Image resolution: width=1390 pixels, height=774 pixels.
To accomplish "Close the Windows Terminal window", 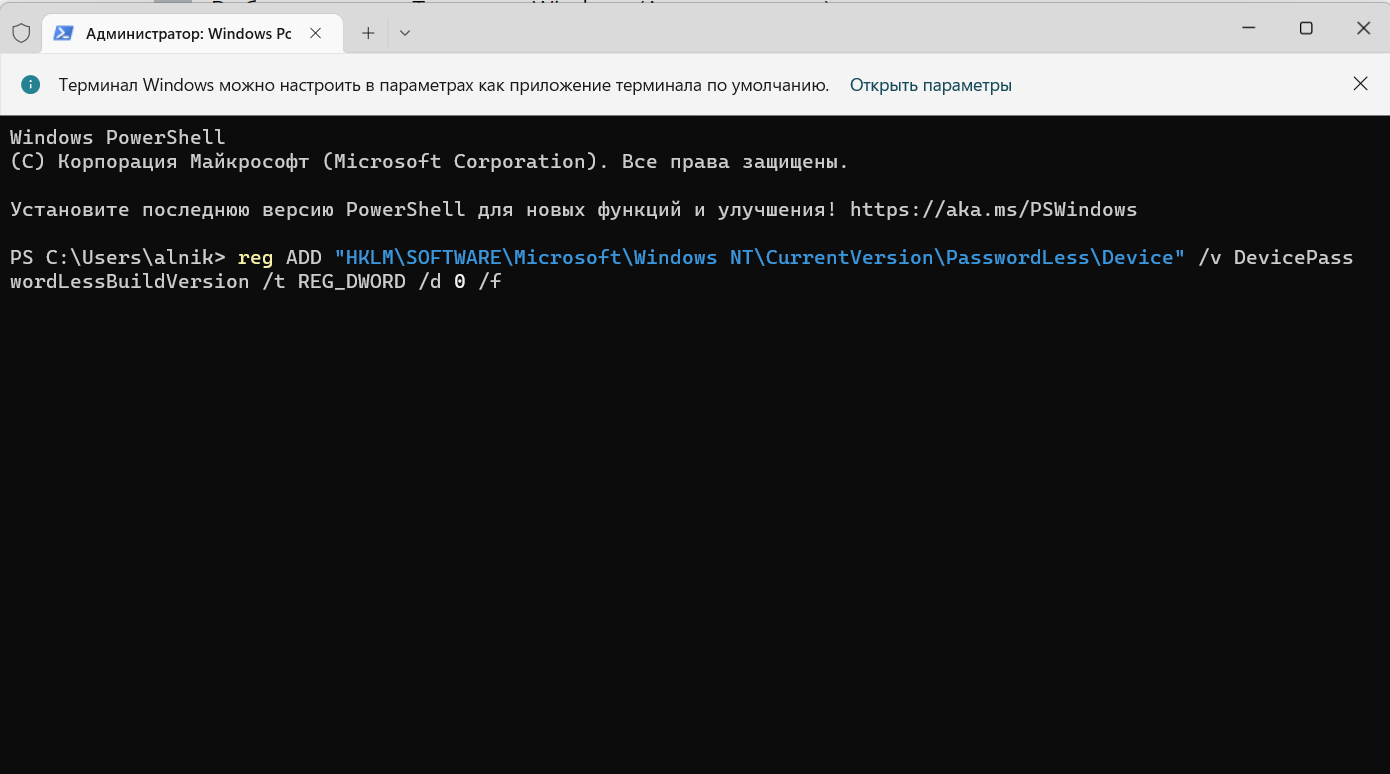I will click(1363, 28).
